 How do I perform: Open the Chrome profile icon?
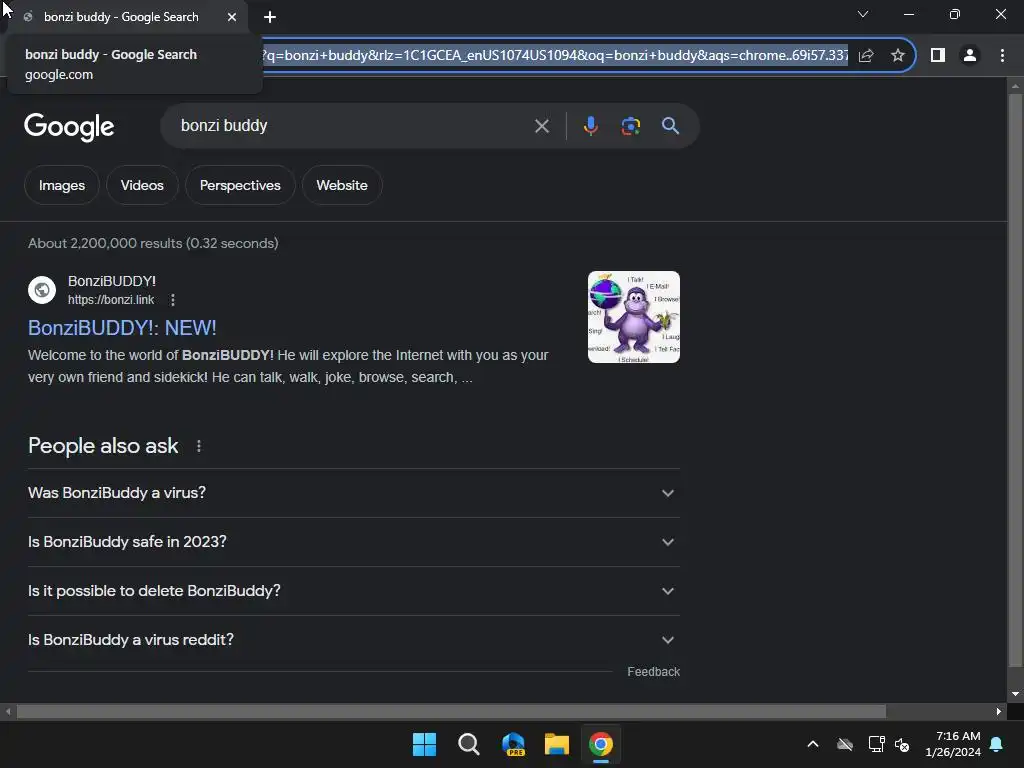[970, 56]
